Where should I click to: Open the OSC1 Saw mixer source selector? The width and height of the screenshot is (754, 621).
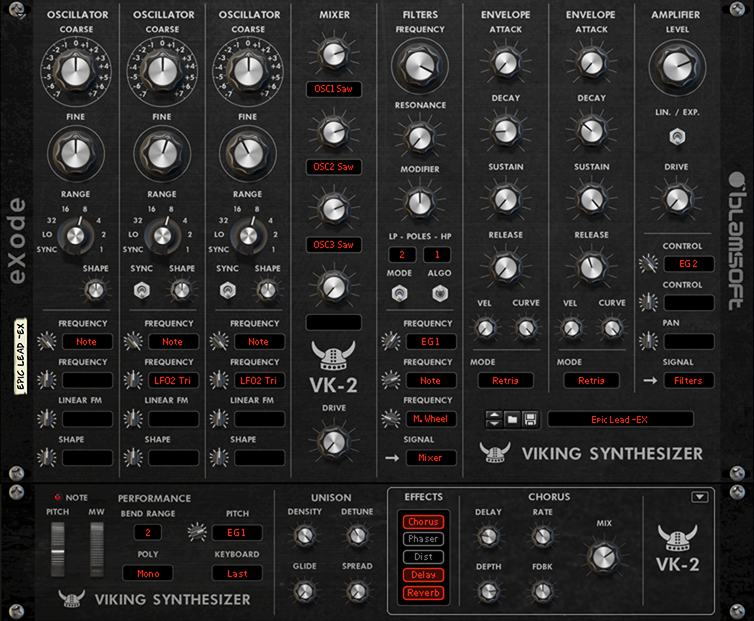coord(334,89)
